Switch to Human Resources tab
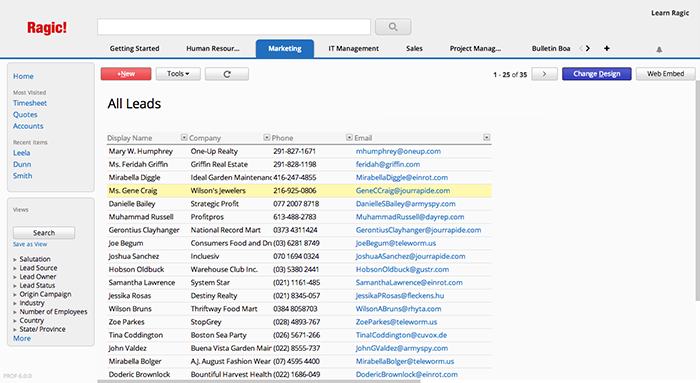Viewport: 700px width, 383px height. point(212,48)
